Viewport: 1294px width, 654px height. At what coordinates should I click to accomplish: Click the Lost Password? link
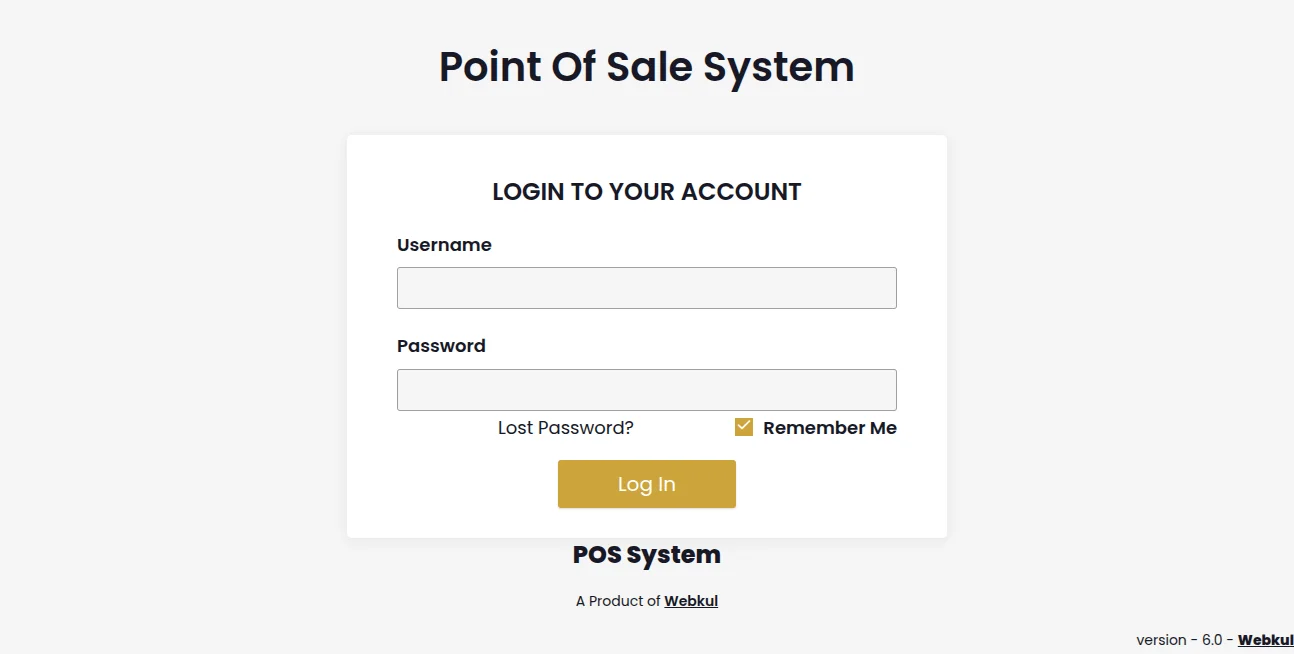565,427
